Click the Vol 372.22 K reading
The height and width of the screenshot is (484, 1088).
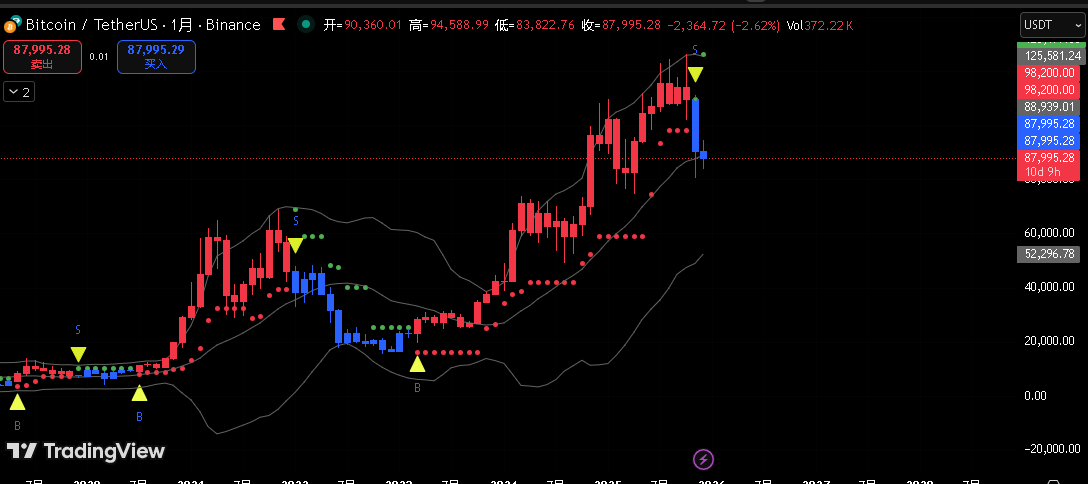point(820,26)
